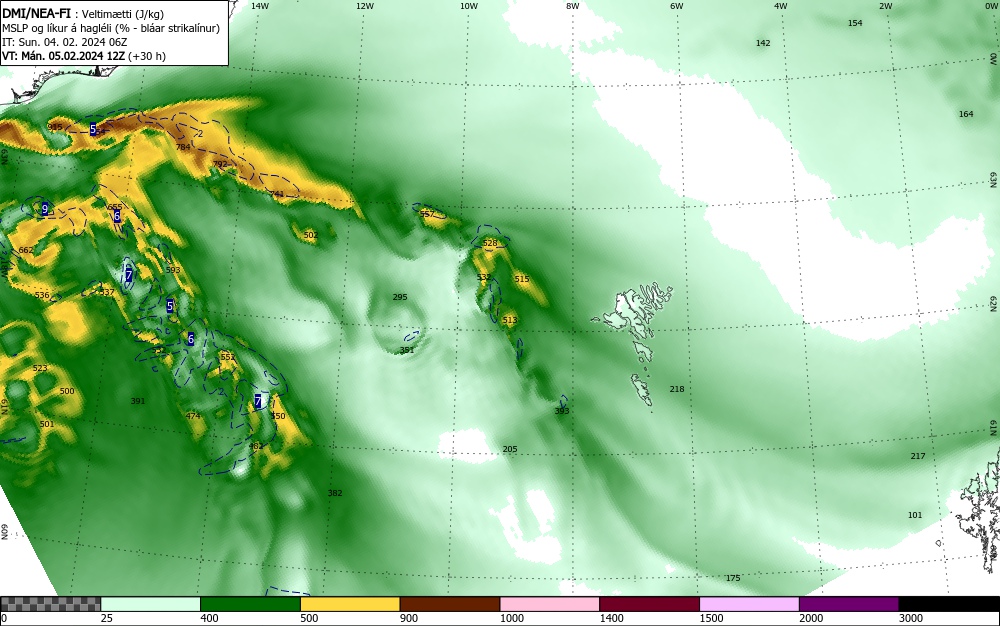Click the map value 474

pos(193,416)
